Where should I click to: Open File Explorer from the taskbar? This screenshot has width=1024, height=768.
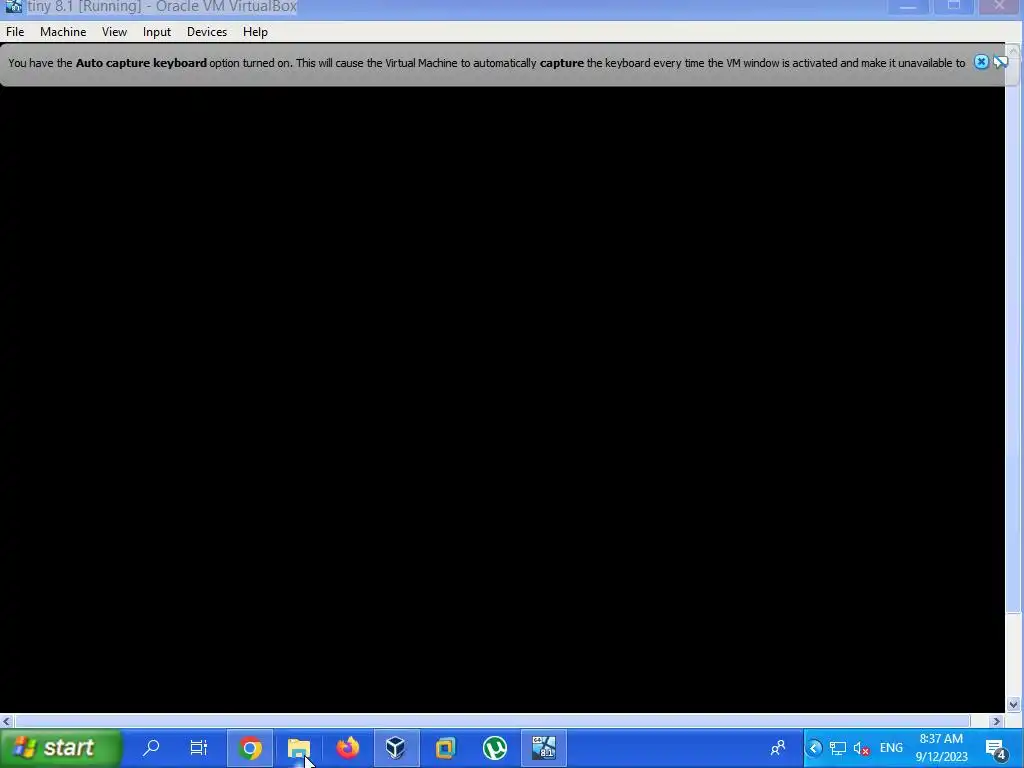[x=298, y=748]
